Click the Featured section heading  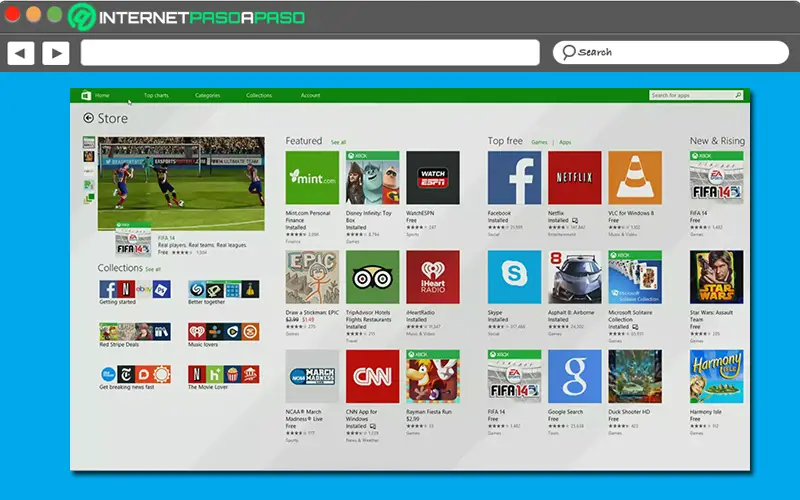tap(304, 141)
